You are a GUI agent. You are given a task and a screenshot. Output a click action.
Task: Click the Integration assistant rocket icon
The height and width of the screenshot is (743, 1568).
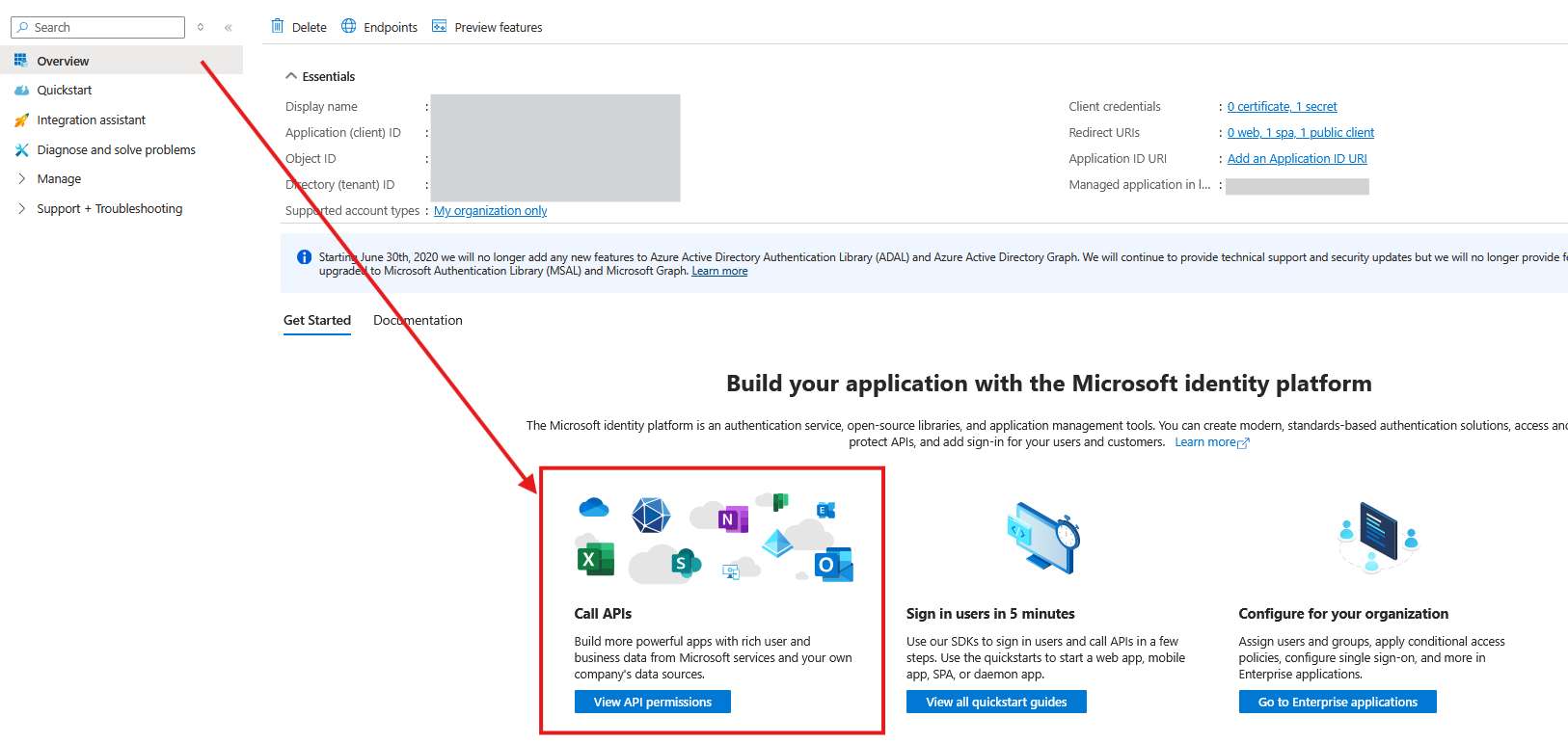[21, 119]
